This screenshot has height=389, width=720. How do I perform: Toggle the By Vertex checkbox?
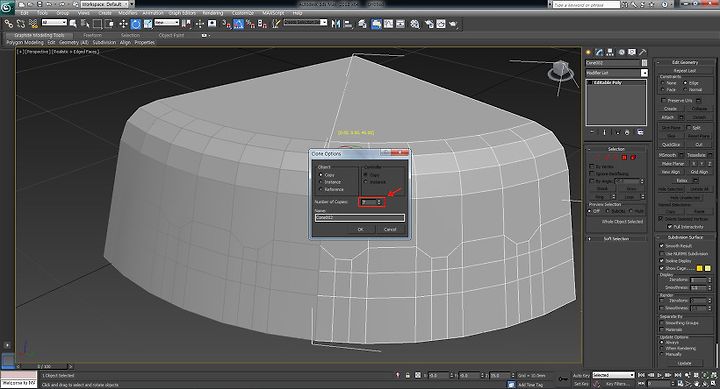(x=592, y=166)
